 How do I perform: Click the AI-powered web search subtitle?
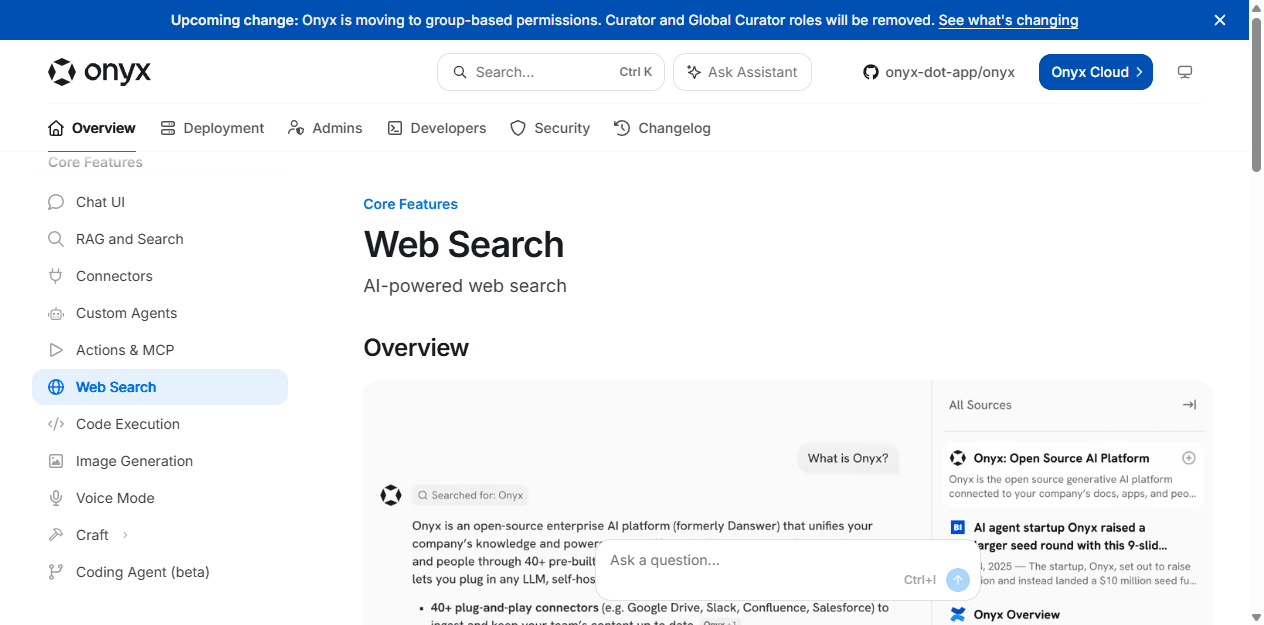465,286
